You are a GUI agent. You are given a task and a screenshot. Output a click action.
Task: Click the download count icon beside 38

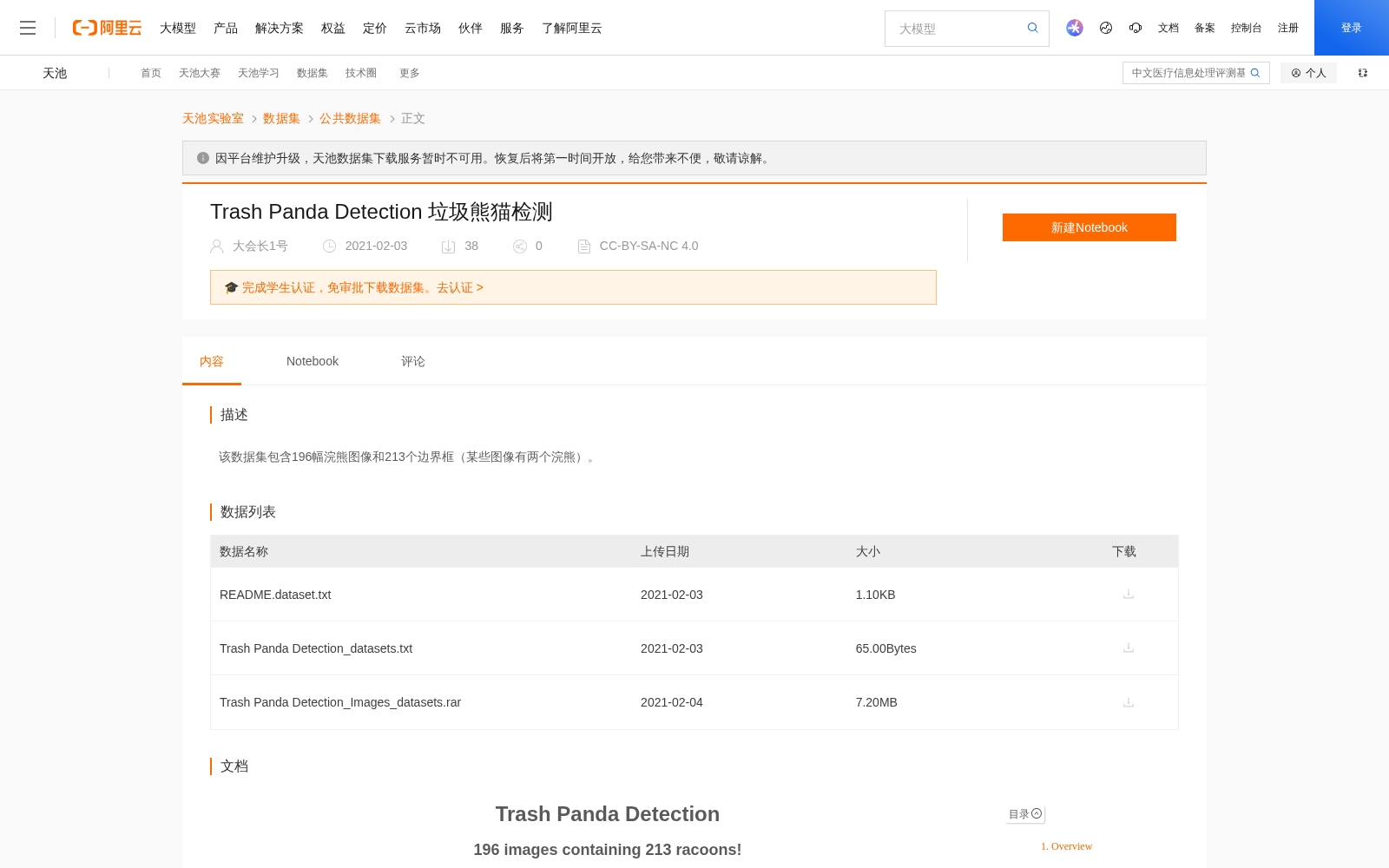click(x=448, y=247)
